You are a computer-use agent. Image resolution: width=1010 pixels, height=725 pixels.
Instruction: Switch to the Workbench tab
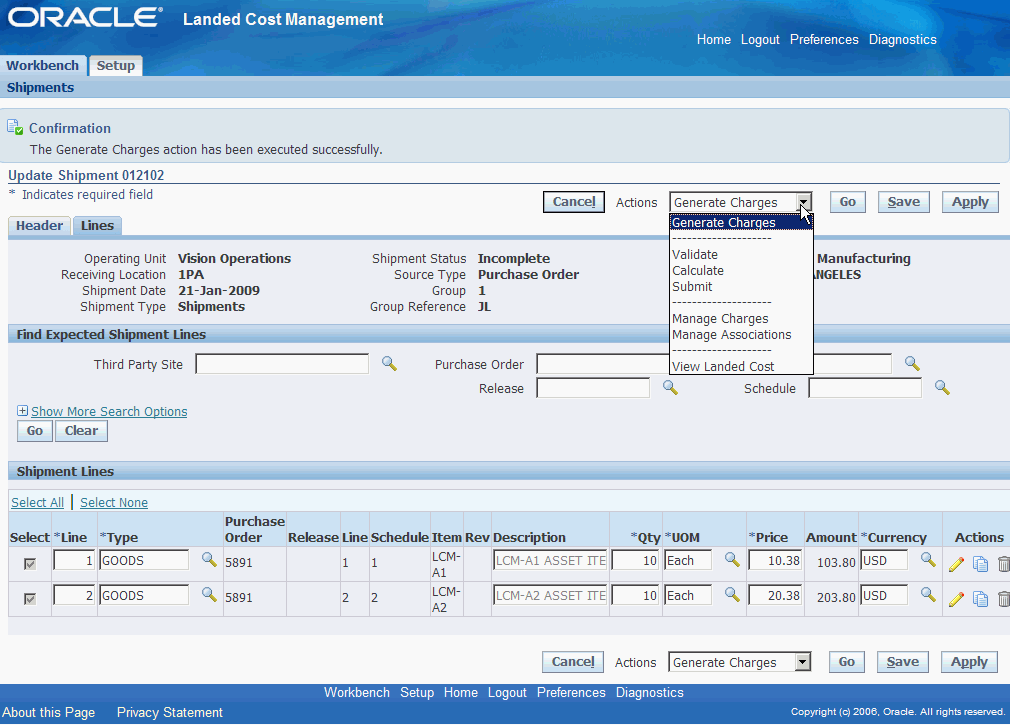click(x=43, y=66)
